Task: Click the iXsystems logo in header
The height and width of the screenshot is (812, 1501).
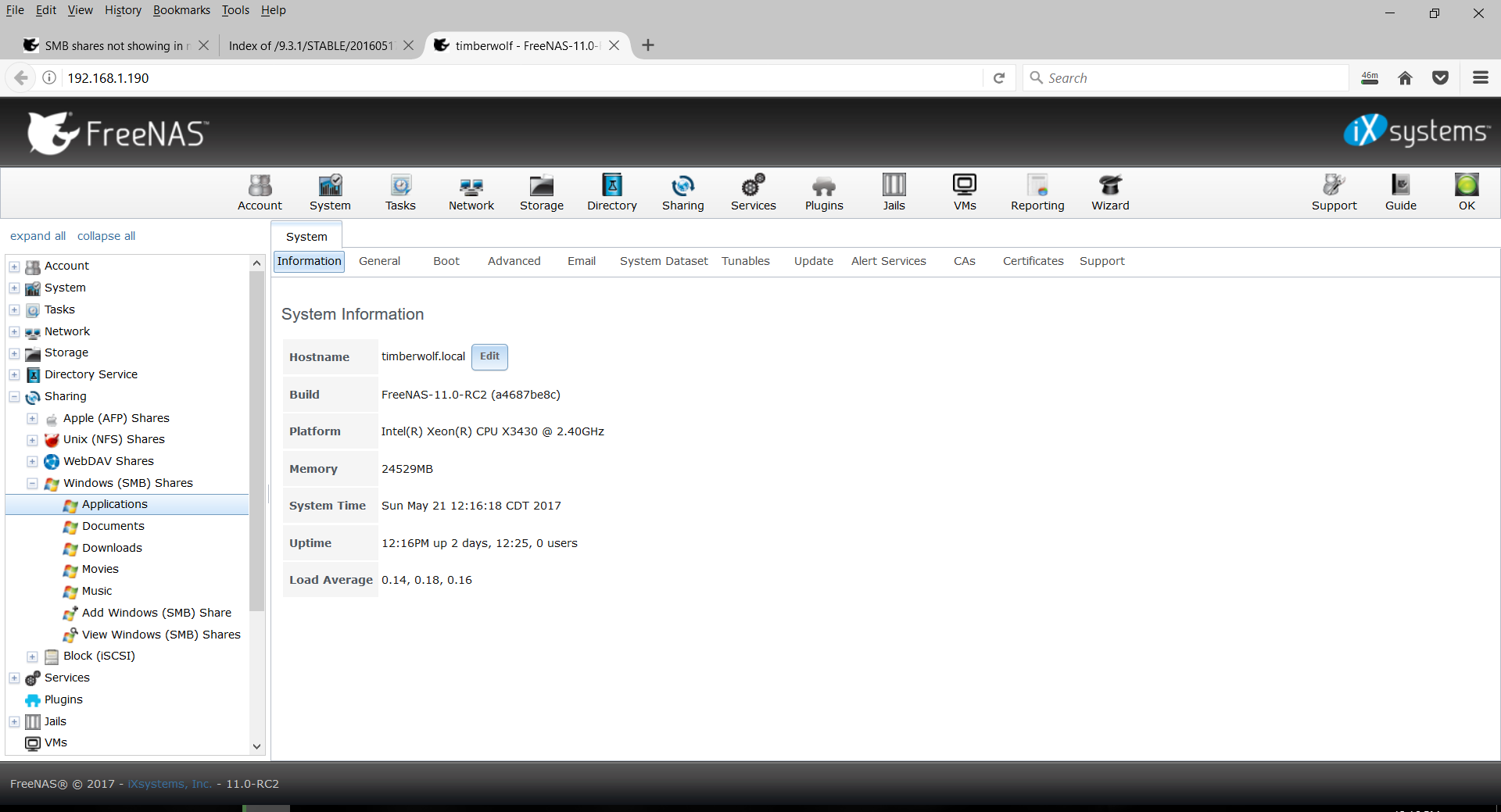Action: click(x=1417, y=131)
